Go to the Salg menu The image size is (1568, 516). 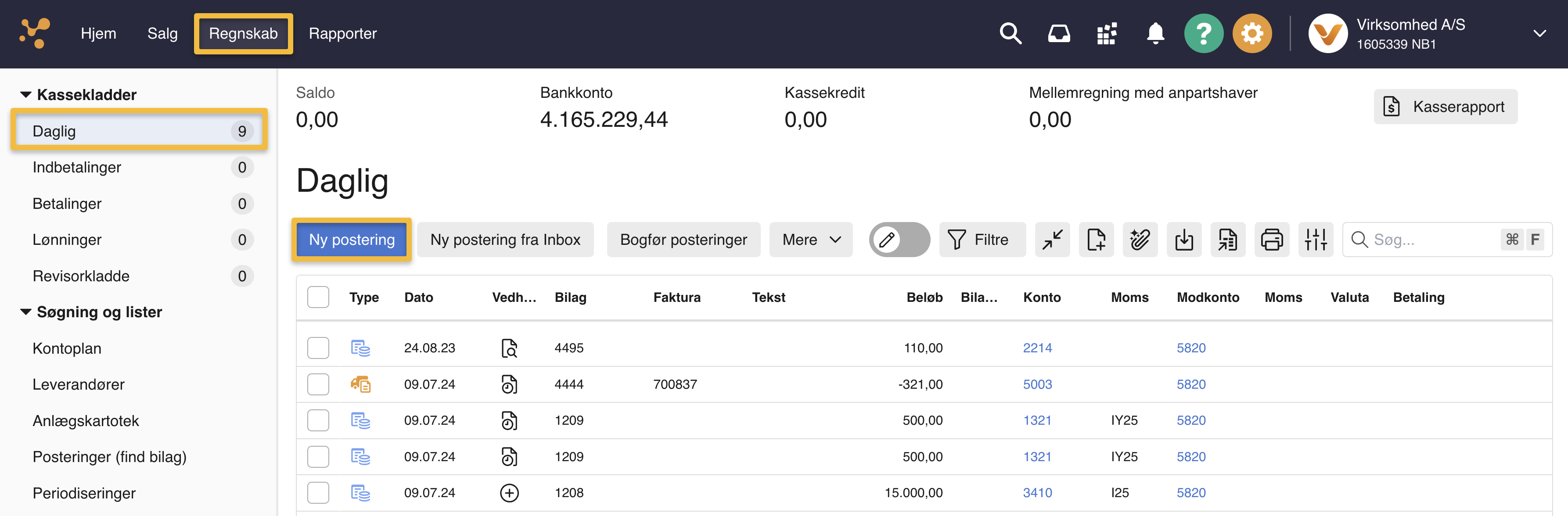tap(162, 33)
